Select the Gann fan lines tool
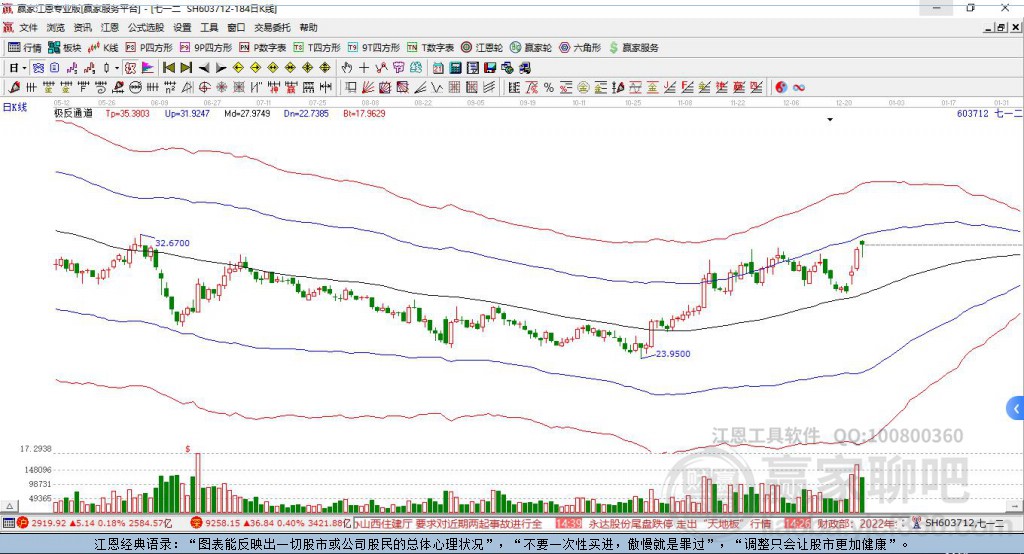This screenshot has height=554, width=1024. 368,87
